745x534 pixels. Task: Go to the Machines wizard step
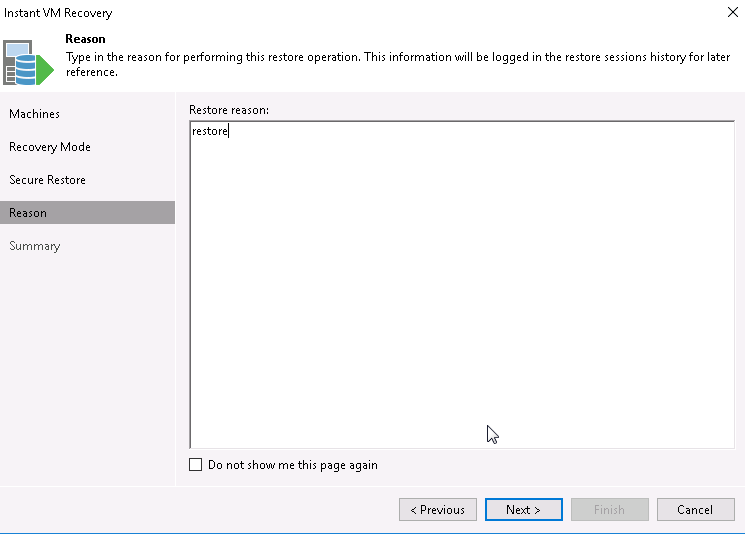point(35,114)
